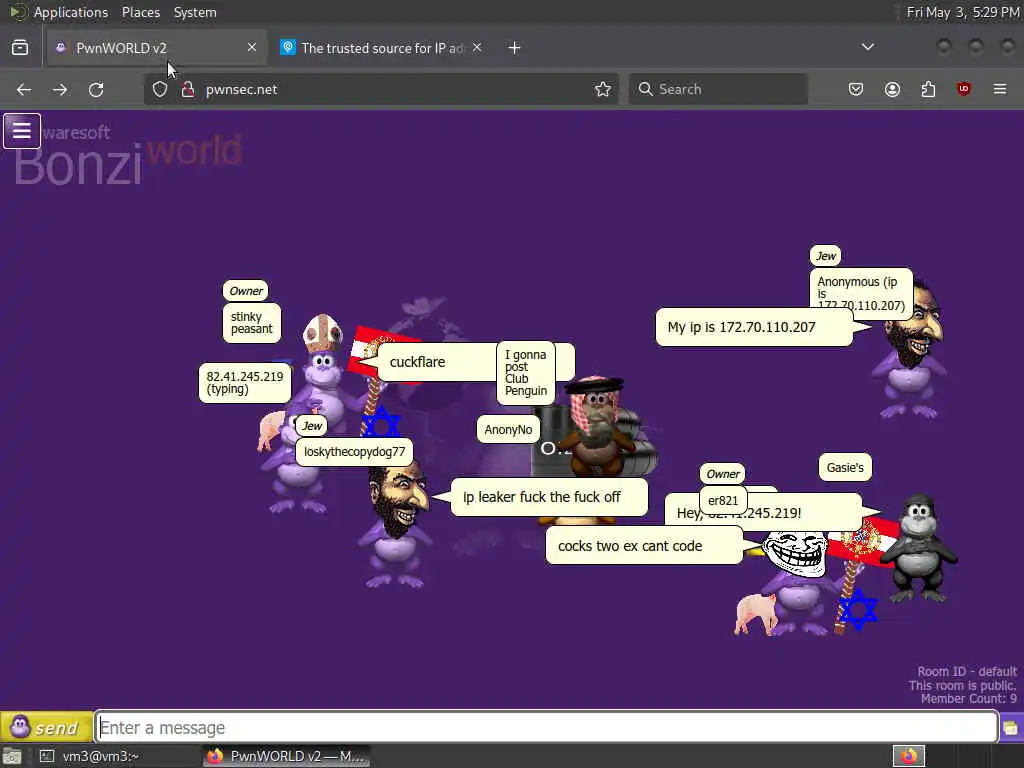1024x768 pixels.
Task: List all tabs dropdown arrow
Action: [x=868, y=47]
